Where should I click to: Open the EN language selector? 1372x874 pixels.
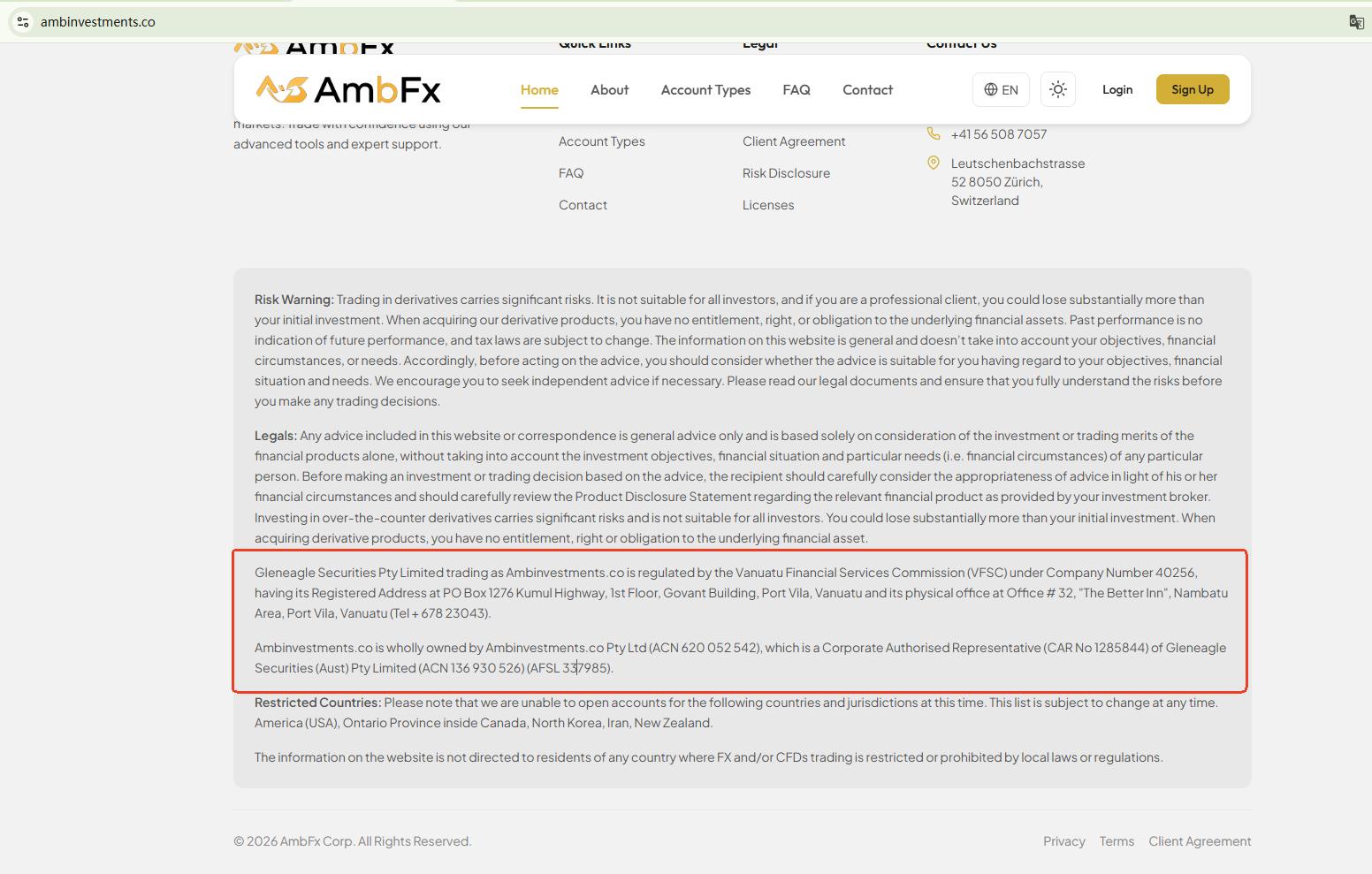tap(1002, 89)
